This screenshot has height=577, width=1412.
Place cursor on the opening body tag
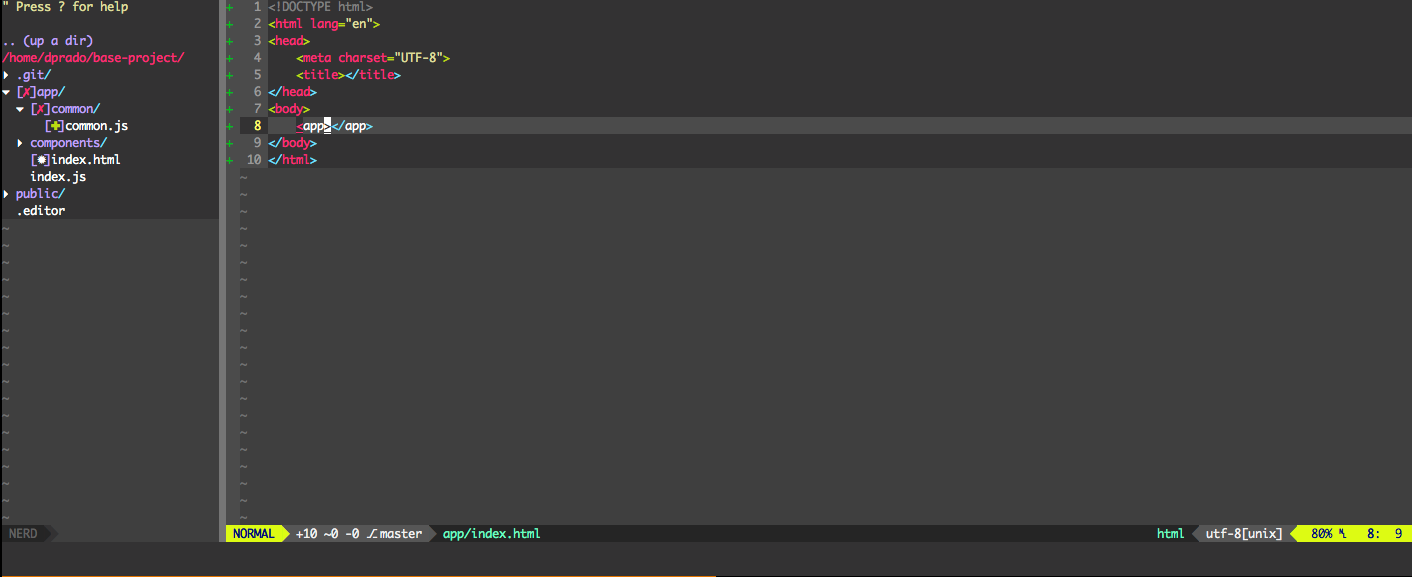coord(289,109)
